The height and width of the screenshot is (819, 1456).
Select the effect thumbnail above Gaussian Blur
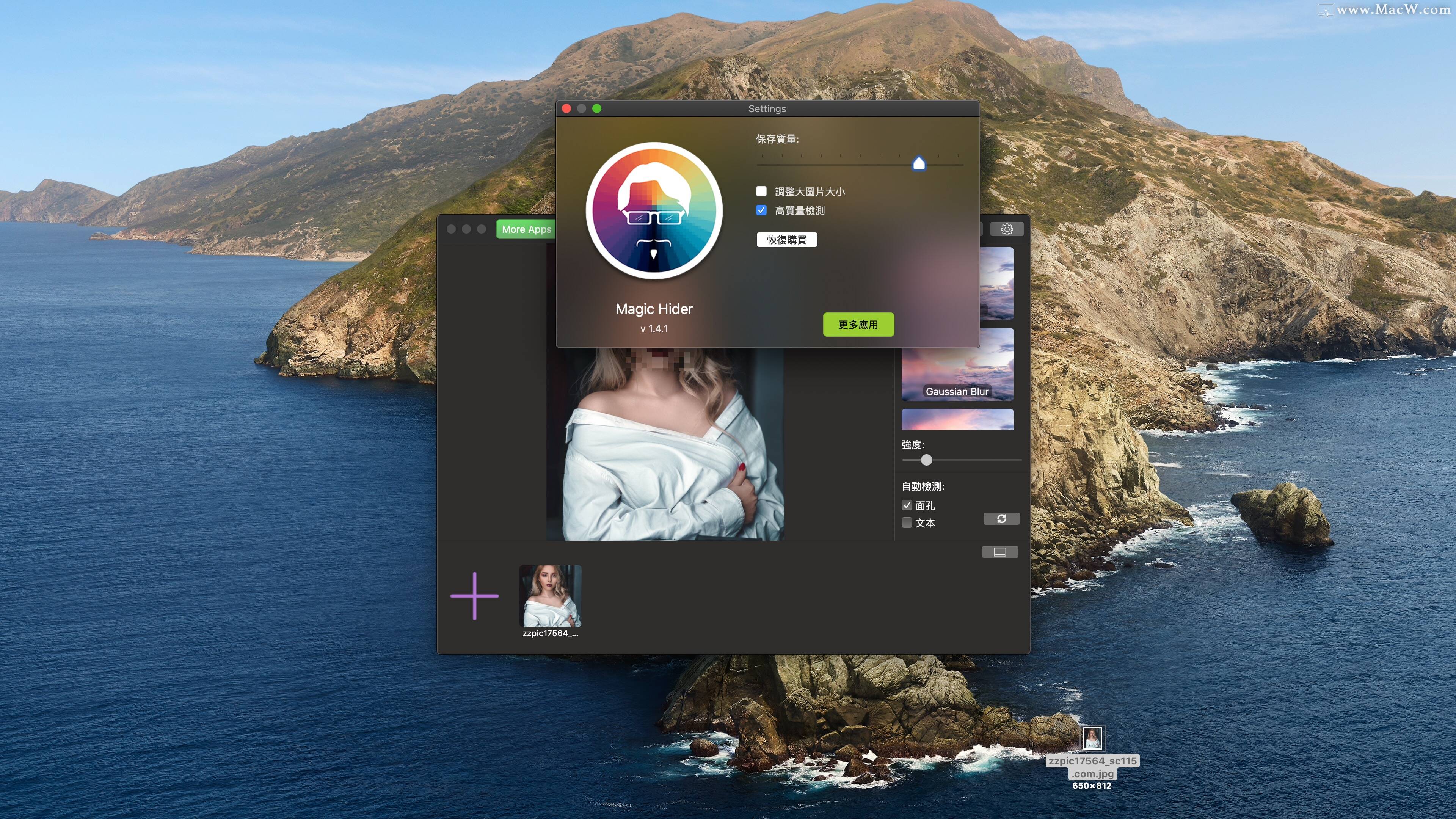tap(996, 284)
